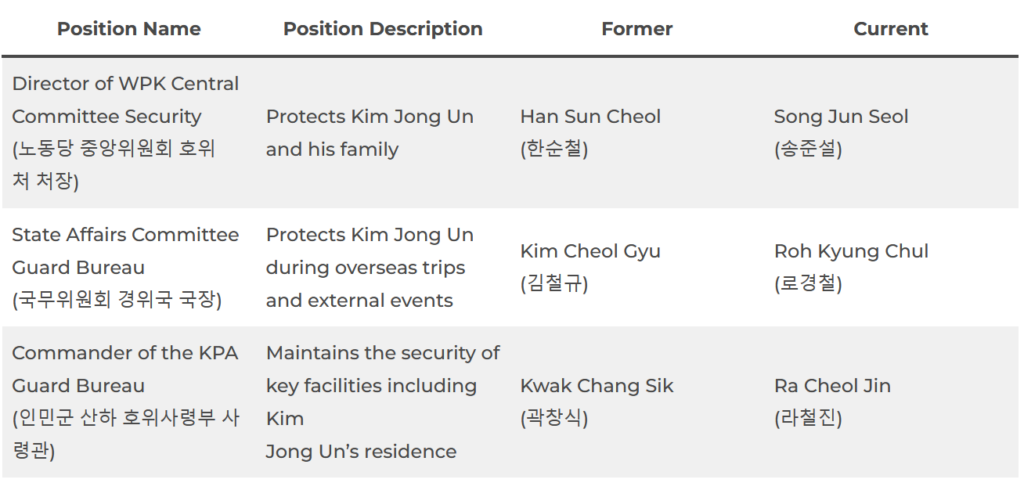1024x490 pixels.
Task: Click the Korean text 송준설
Action: click(x=808, y=150)
